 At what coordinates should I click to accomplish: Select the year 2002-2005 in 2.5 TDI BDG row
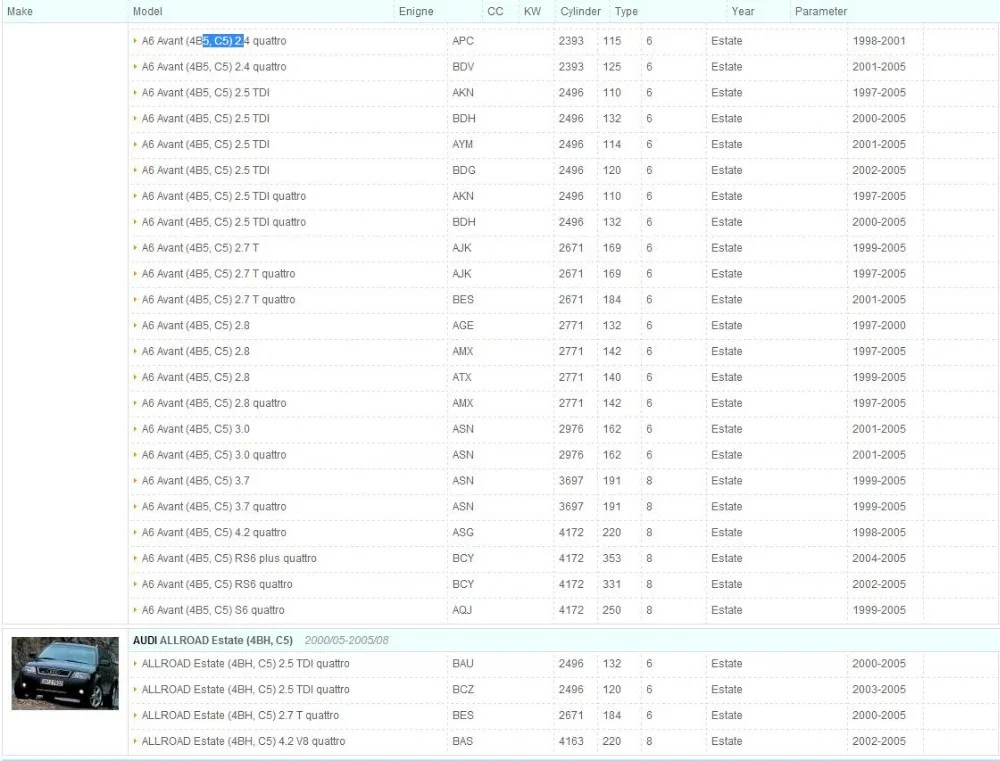coord(879,170)
